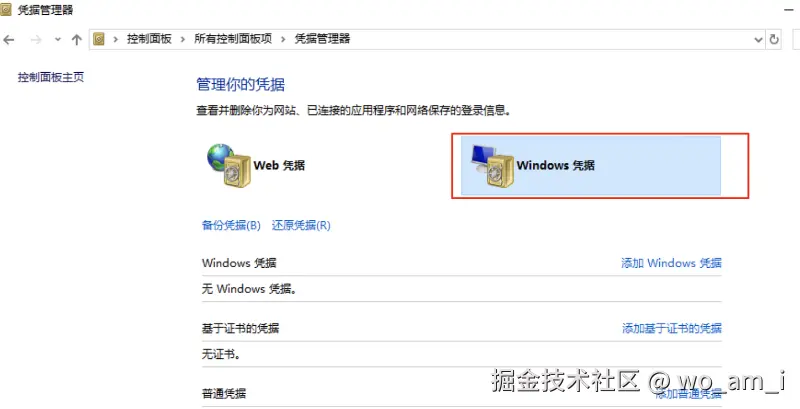Click 添加 Windows 凭据 link

point(671,263)
